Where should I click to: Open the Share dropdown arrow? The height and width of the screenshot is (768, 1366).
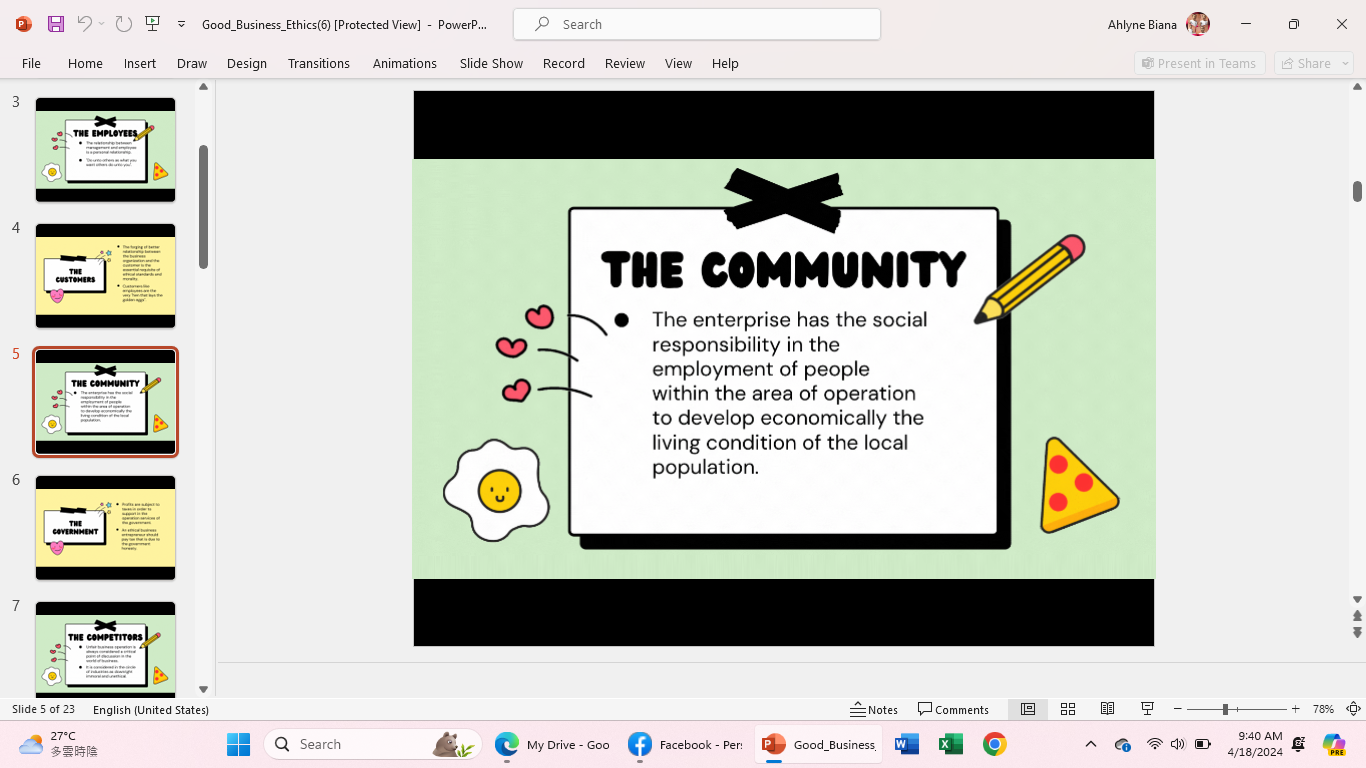pyautogui.click(x=1345, y=63)
